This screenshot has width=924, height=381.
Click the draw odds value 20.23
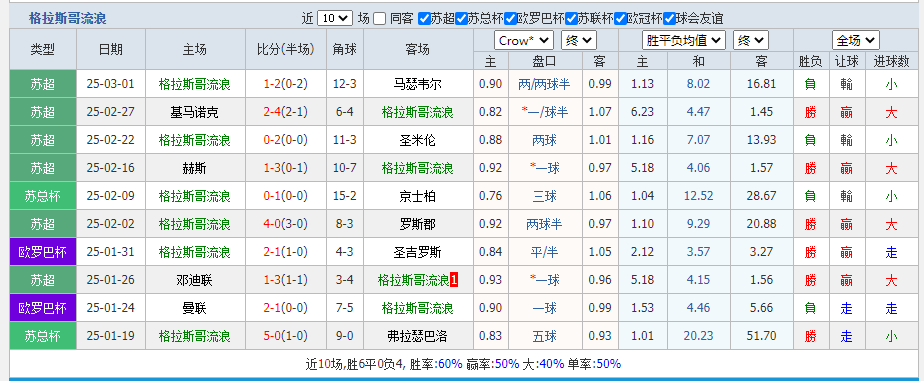point(698,336)
